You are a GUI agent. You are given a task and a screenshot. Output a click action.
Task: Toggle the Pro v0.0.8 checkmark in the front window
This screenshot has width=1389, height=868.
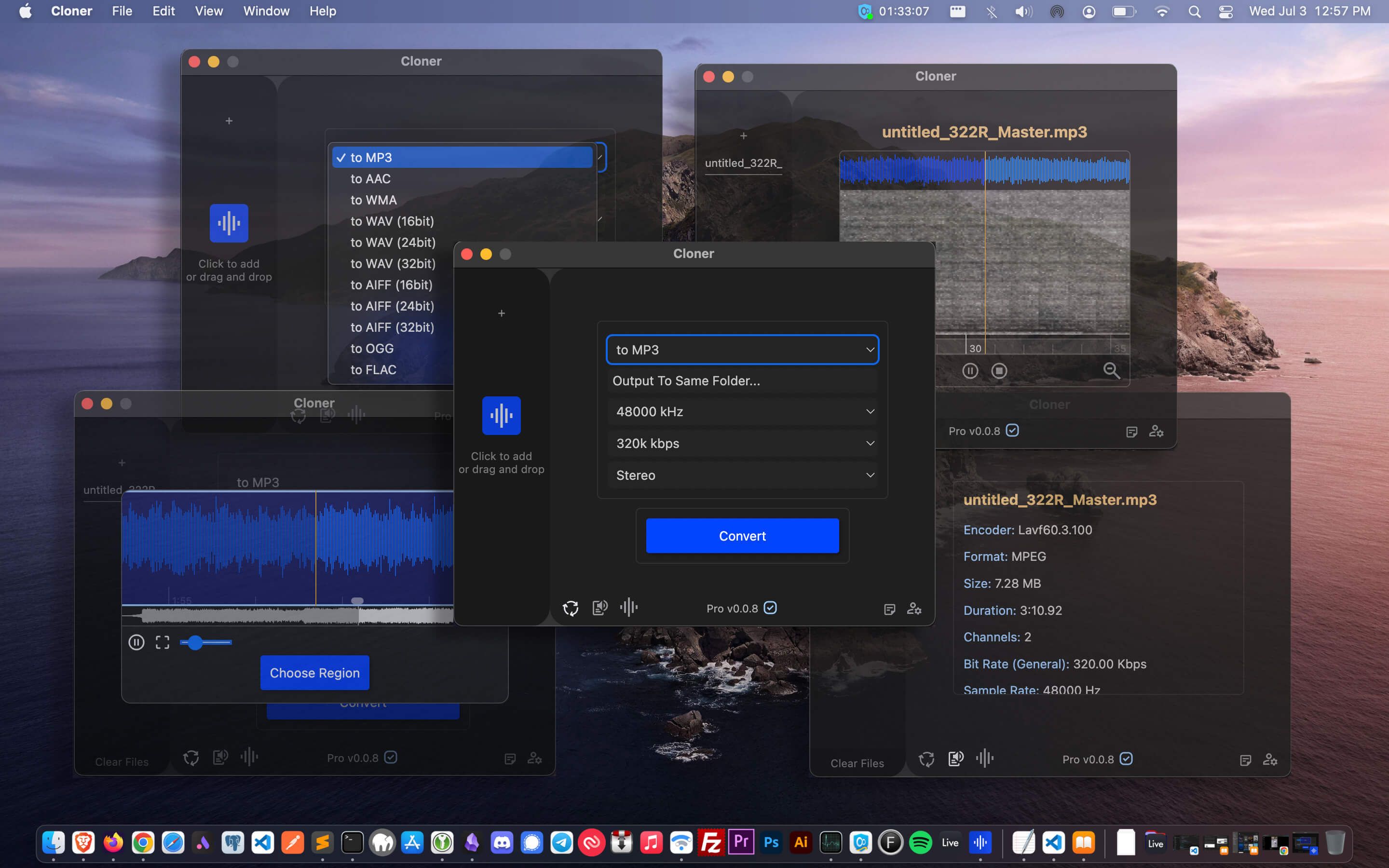(x=771, y=608)
